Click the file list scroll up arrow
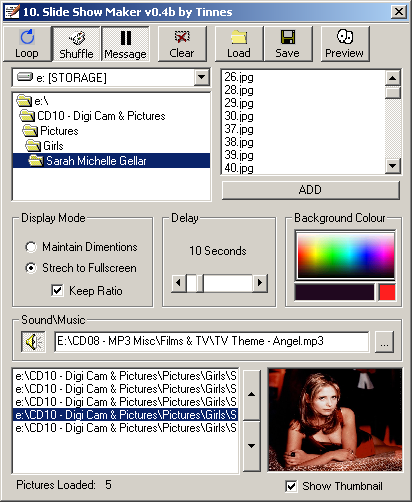This screenshot has width=412, height=502. pos(393,78)
